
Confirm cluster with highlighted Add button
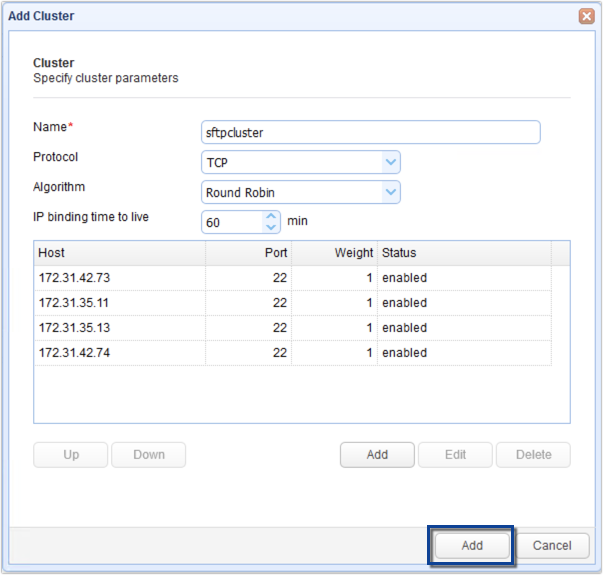pyautogui.click(x=472, y=546)
